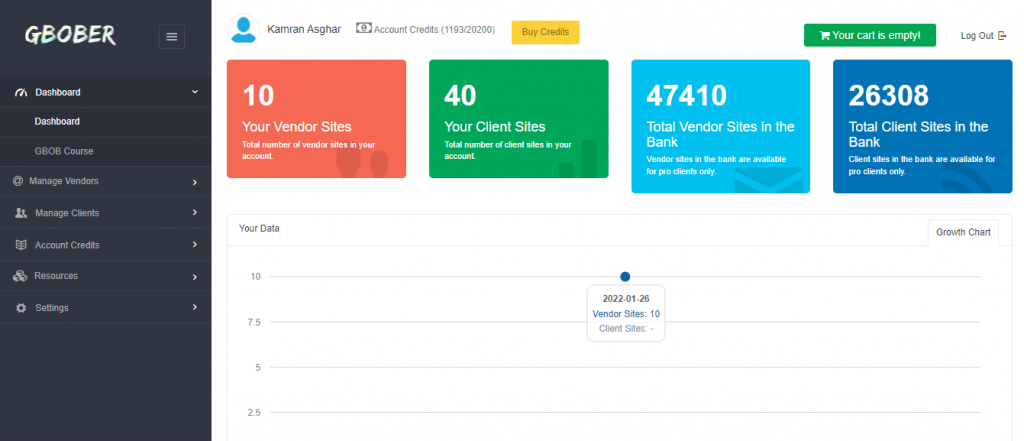Click the Log Out arrow icon

(1002, 36)
